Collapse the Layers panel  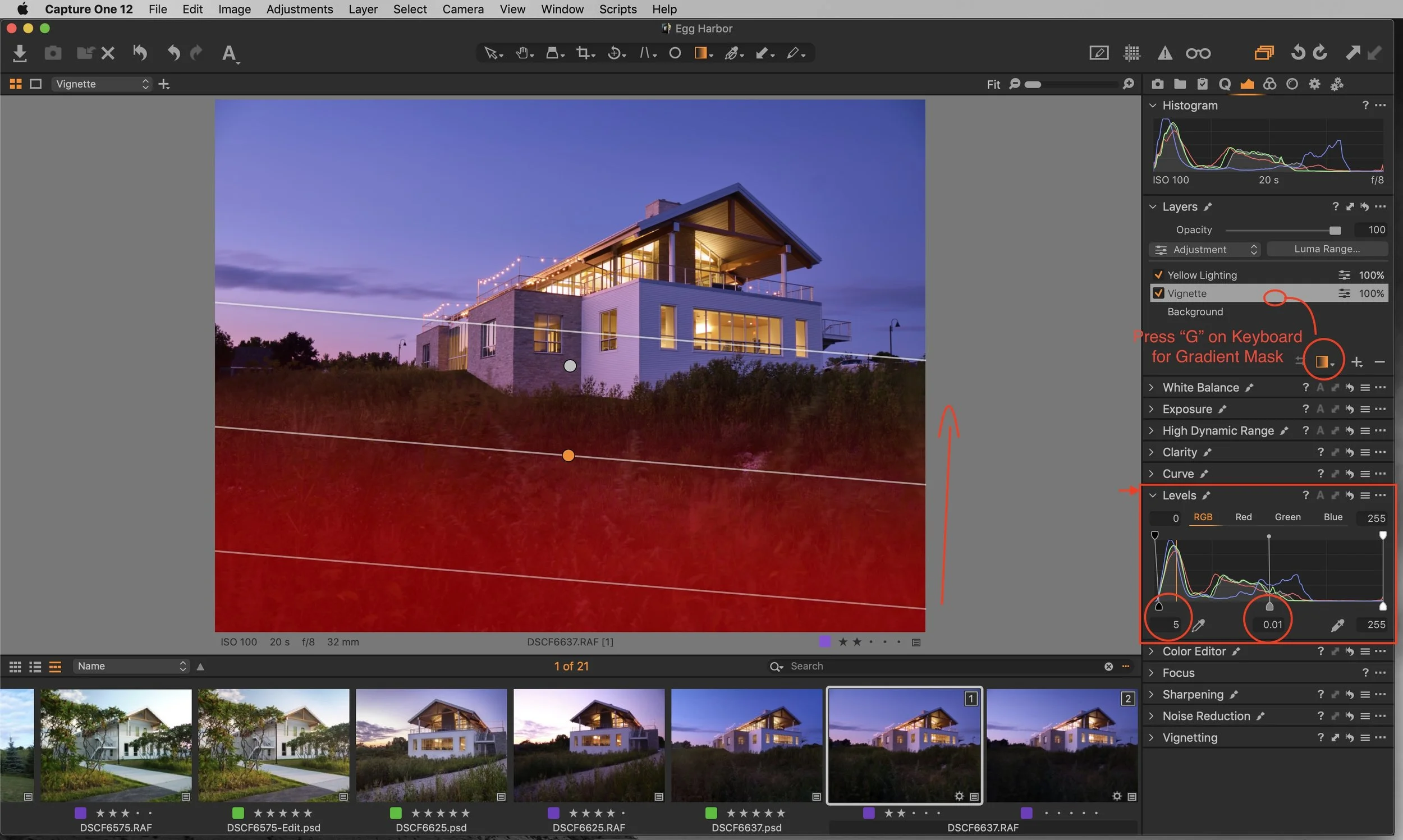[x=1152, y=206]
